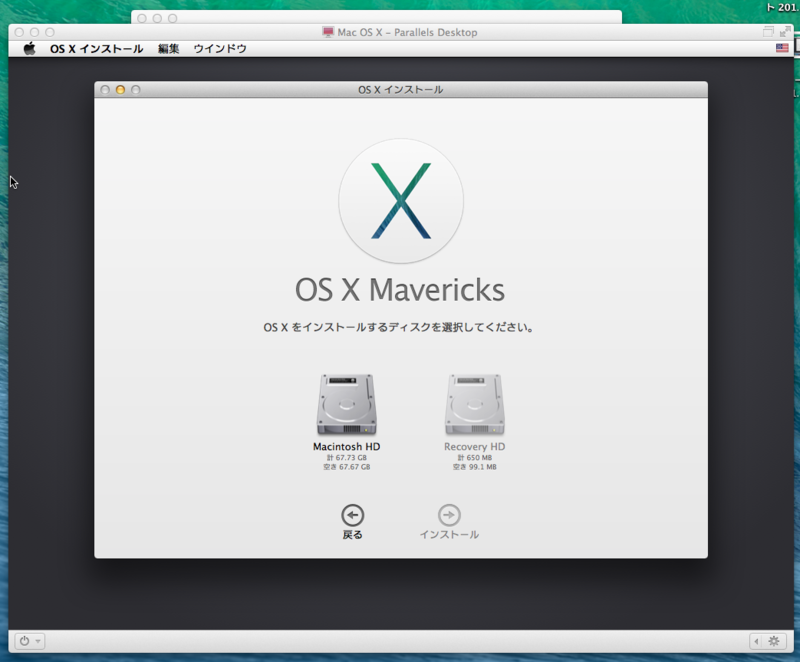Minimize the OS X インストール window
This screenshot has width=800, height=662.
[x=120, y=90]
